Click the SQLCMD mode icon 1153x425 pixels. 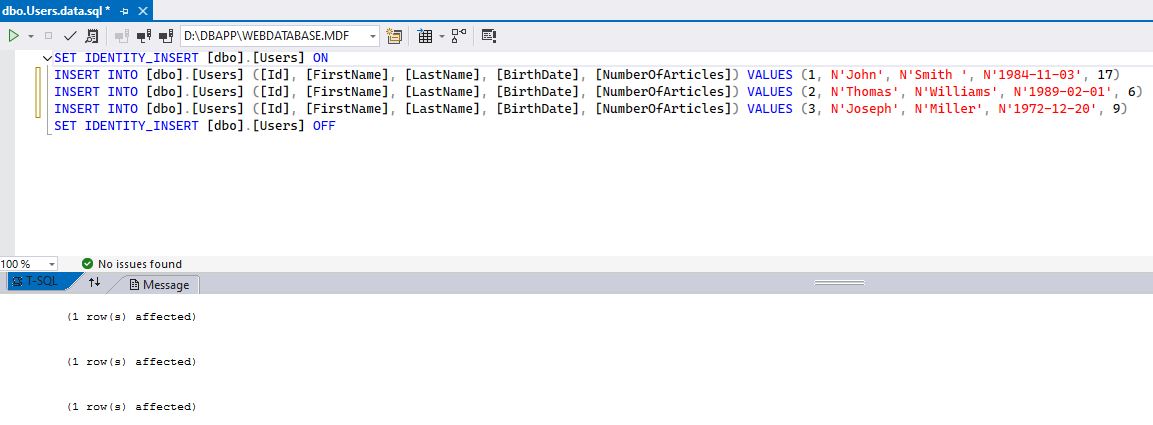[489, 35]
